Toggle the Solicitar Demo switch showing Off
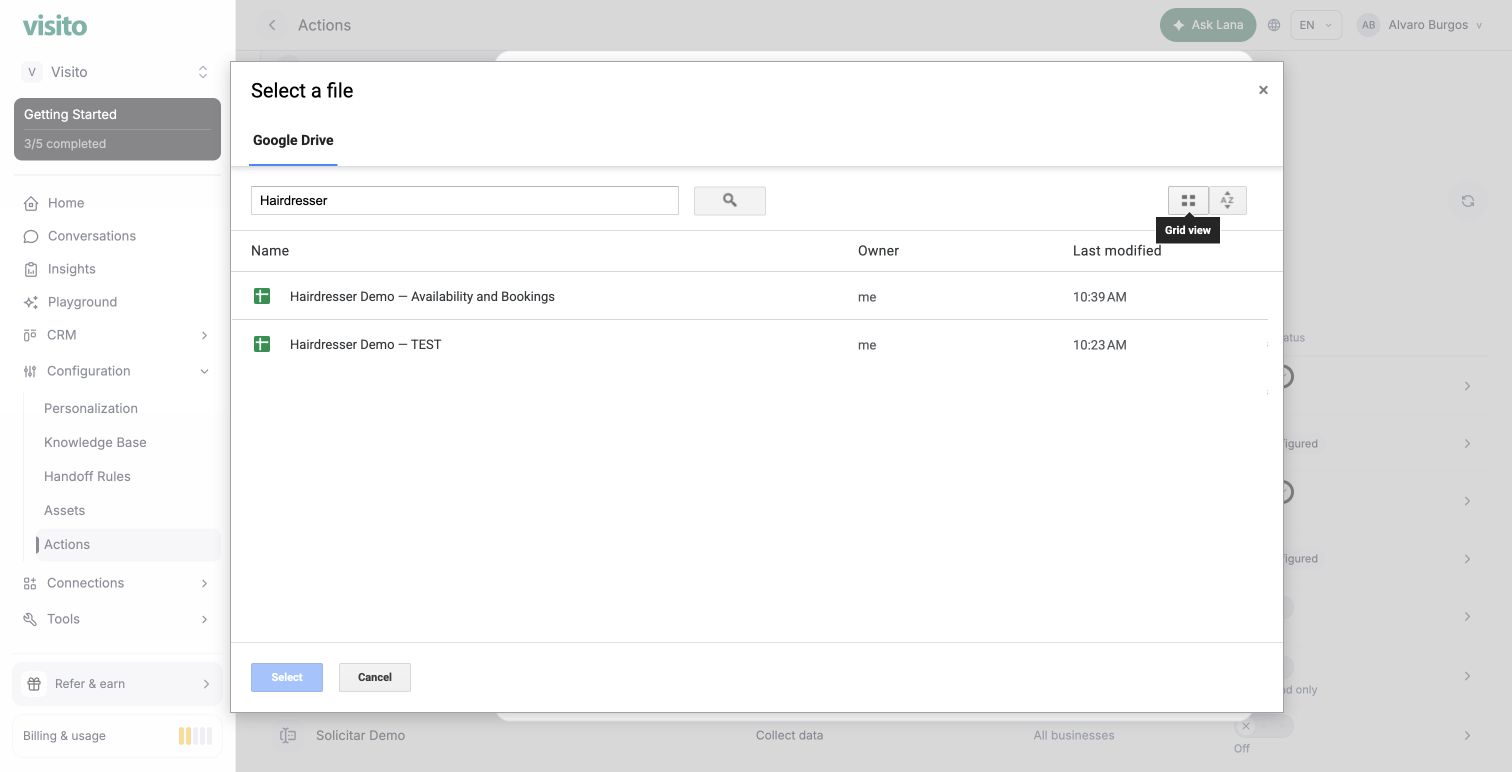Viewport: 1512px width, 772px height. [1263, 726]
